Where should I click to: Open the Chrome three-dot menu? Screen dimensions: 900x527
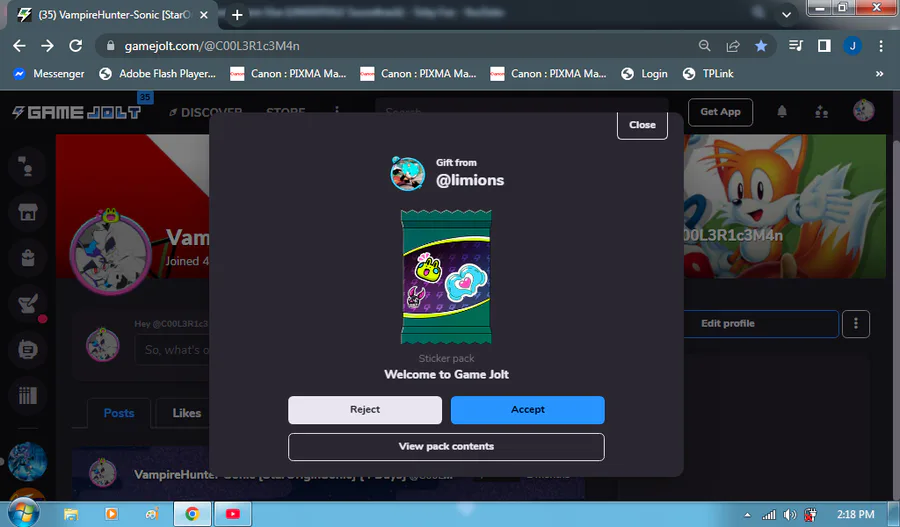coord(880,46)
